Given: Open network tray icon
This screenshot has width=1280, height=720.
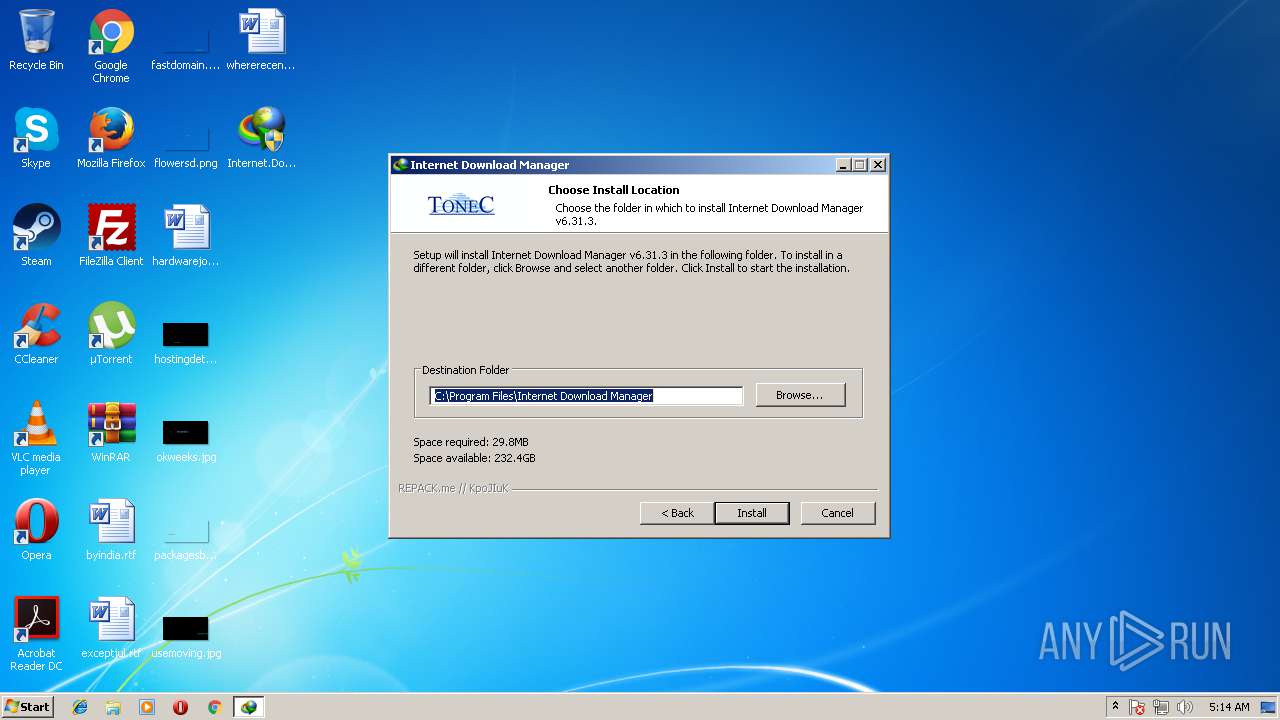Looking at the screenshot, I should [x=1161, y=707].
